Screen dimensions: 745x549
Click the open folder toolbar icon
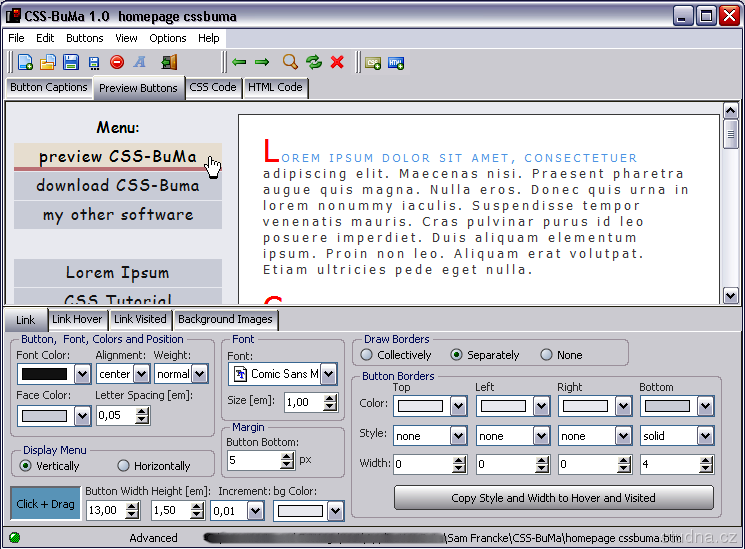point(47,62)
